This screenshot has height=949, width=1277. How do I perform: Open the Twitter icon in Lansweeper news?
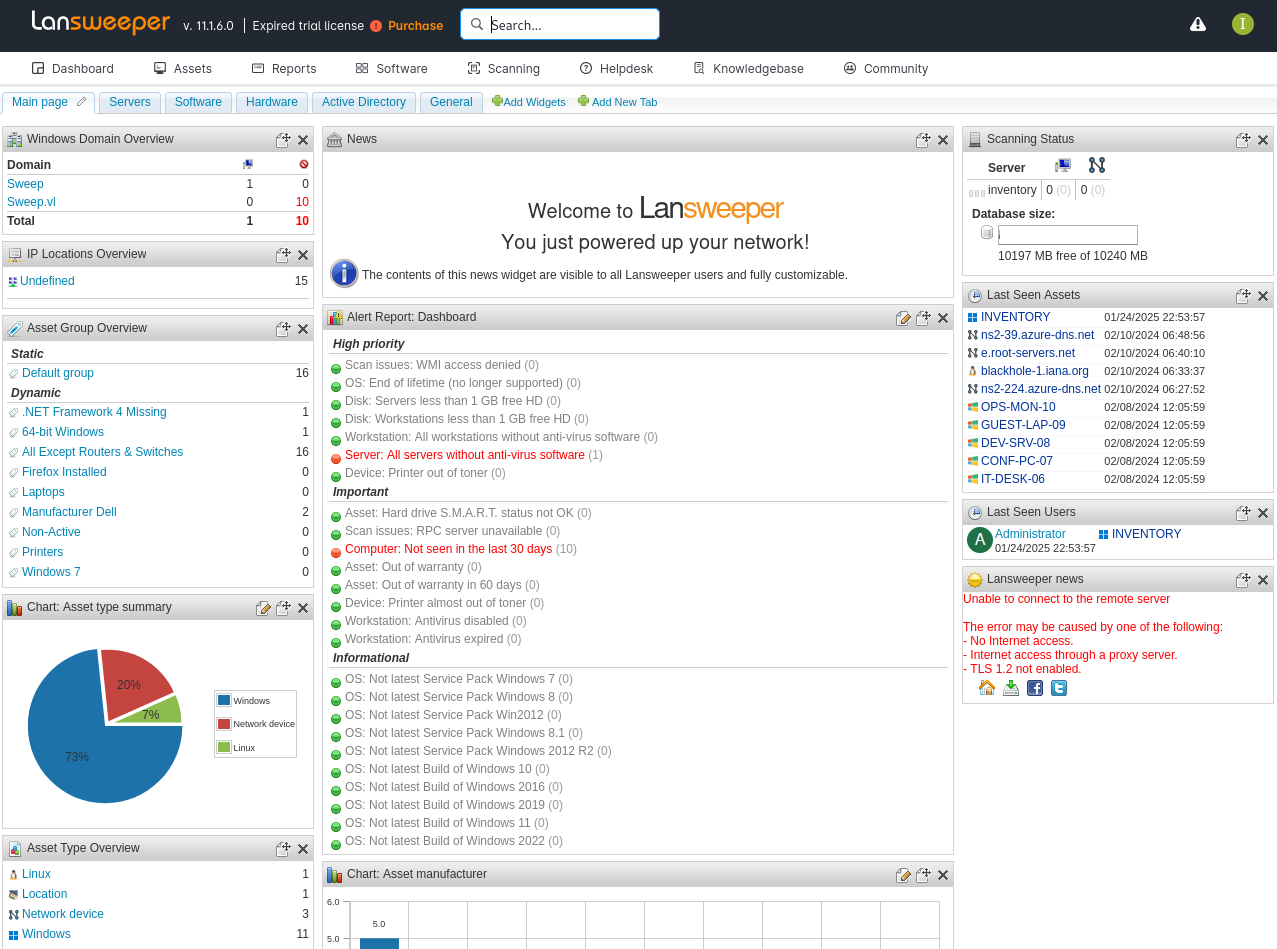tap(1059, 688)
